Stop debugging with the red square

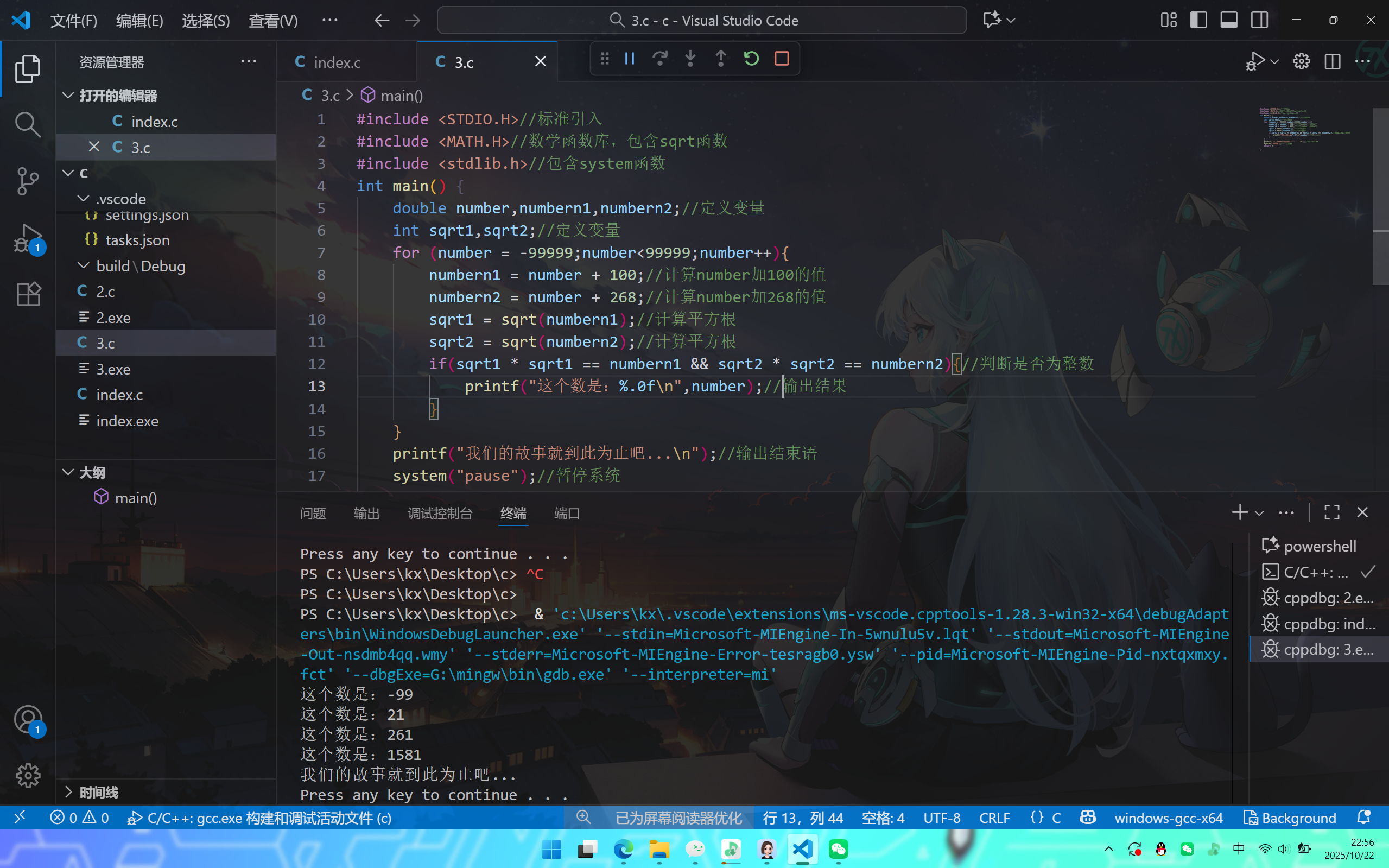click(782, 59)
